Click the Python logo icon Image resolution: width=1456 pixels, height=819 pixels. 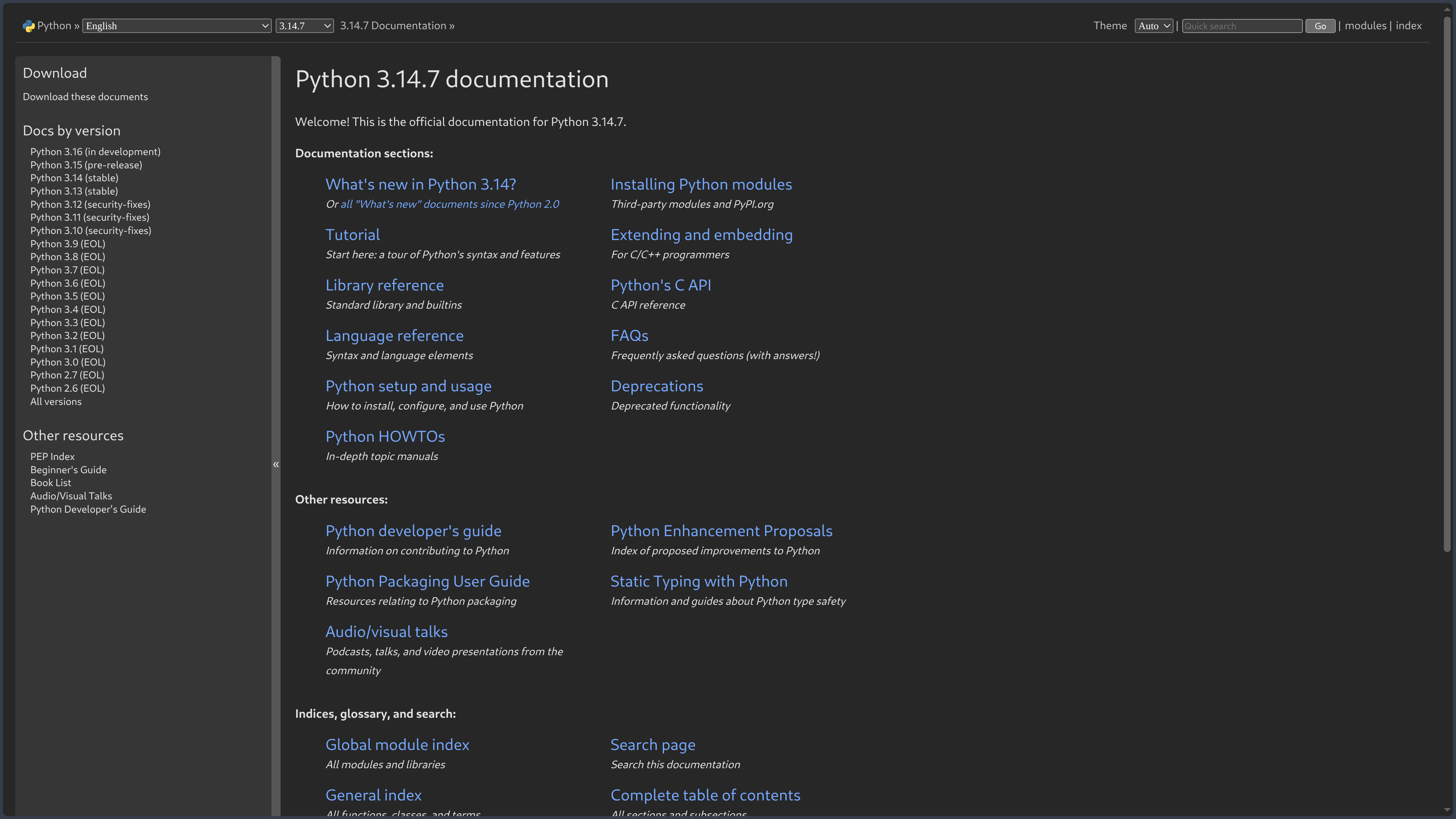click(x=28, y=26)
